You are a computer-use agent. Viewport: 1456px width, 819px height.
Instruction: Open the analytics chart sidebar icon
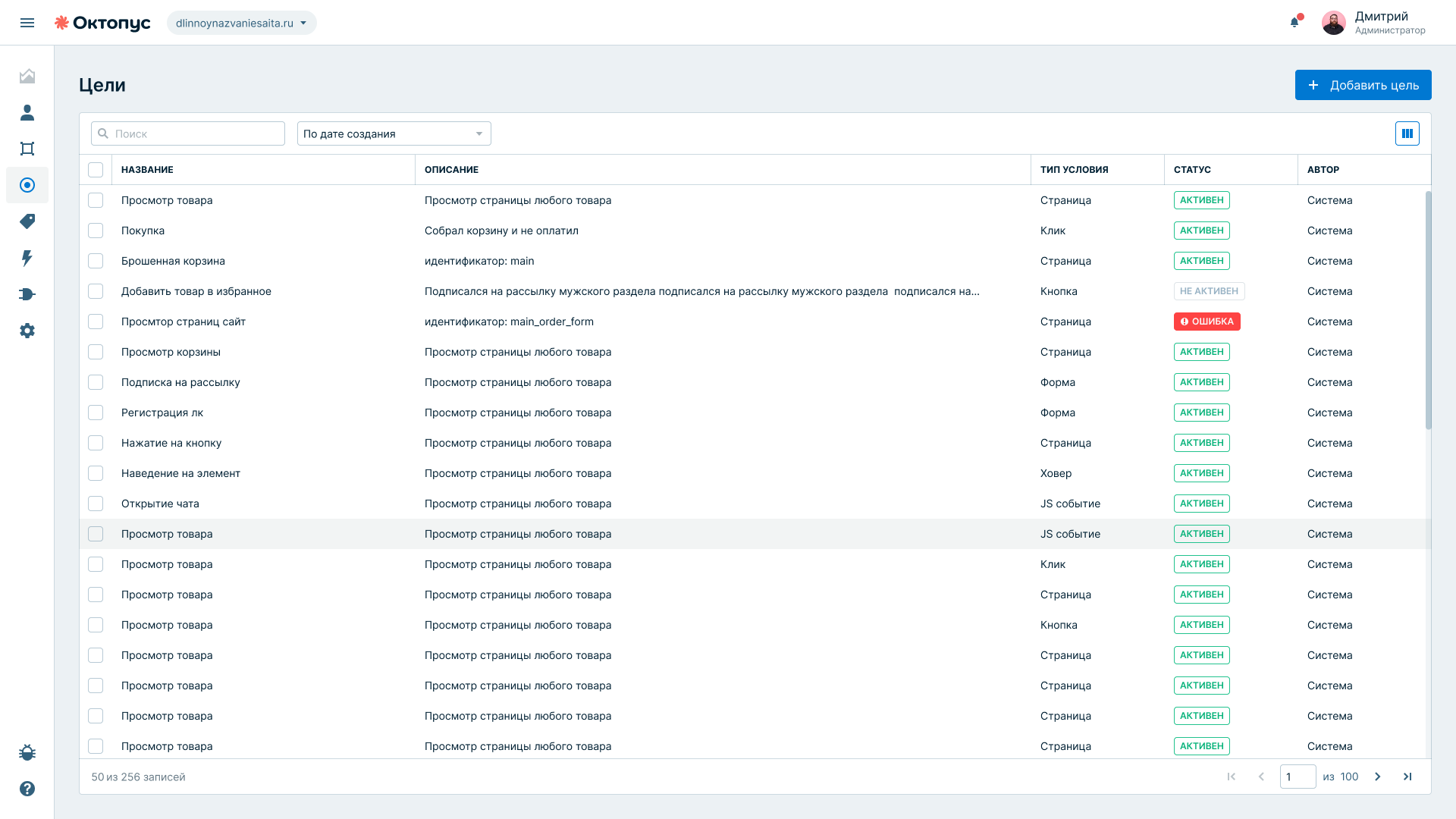point(27,76)
